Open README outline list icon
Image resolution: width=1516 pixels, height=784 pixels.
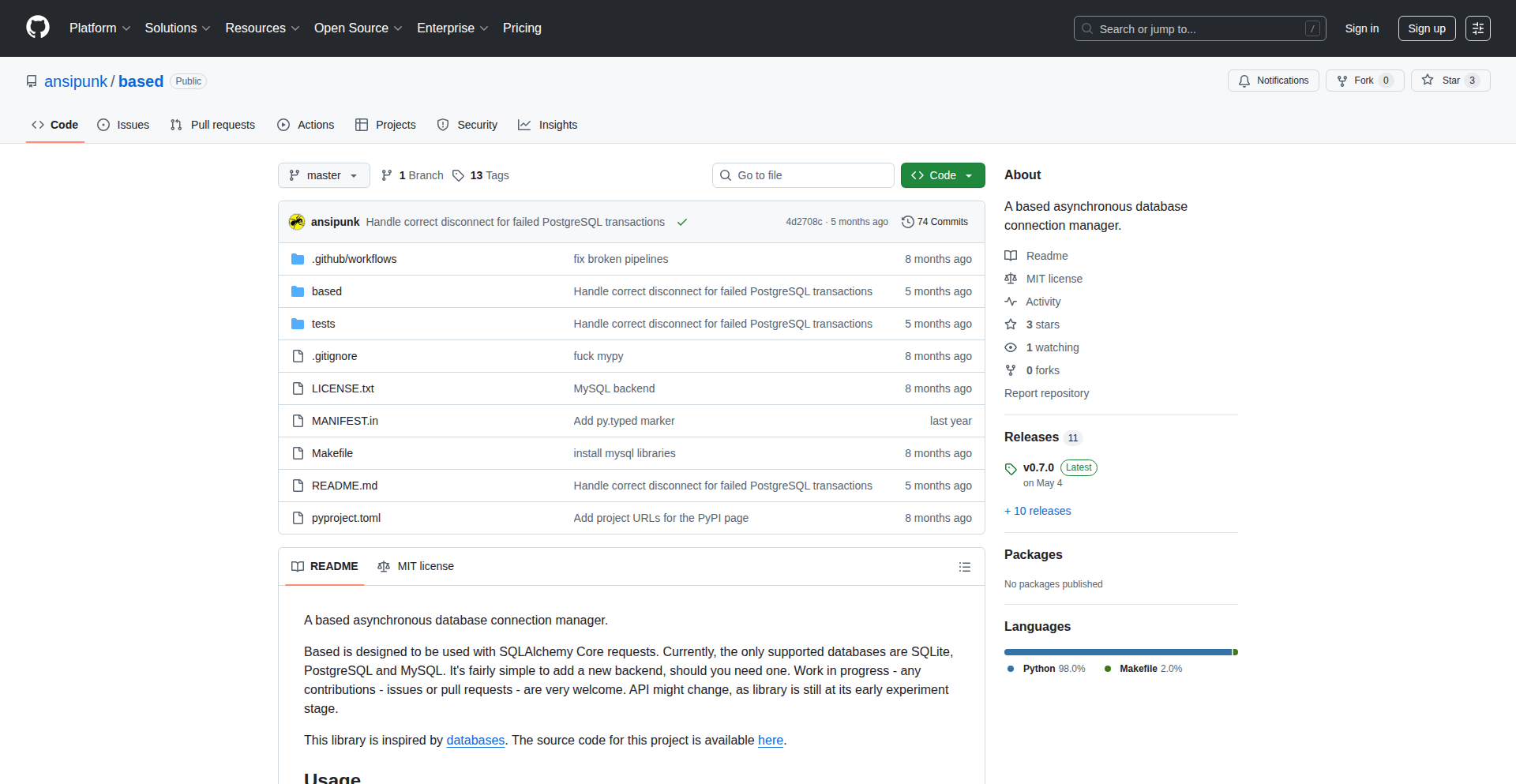point(964,567)
